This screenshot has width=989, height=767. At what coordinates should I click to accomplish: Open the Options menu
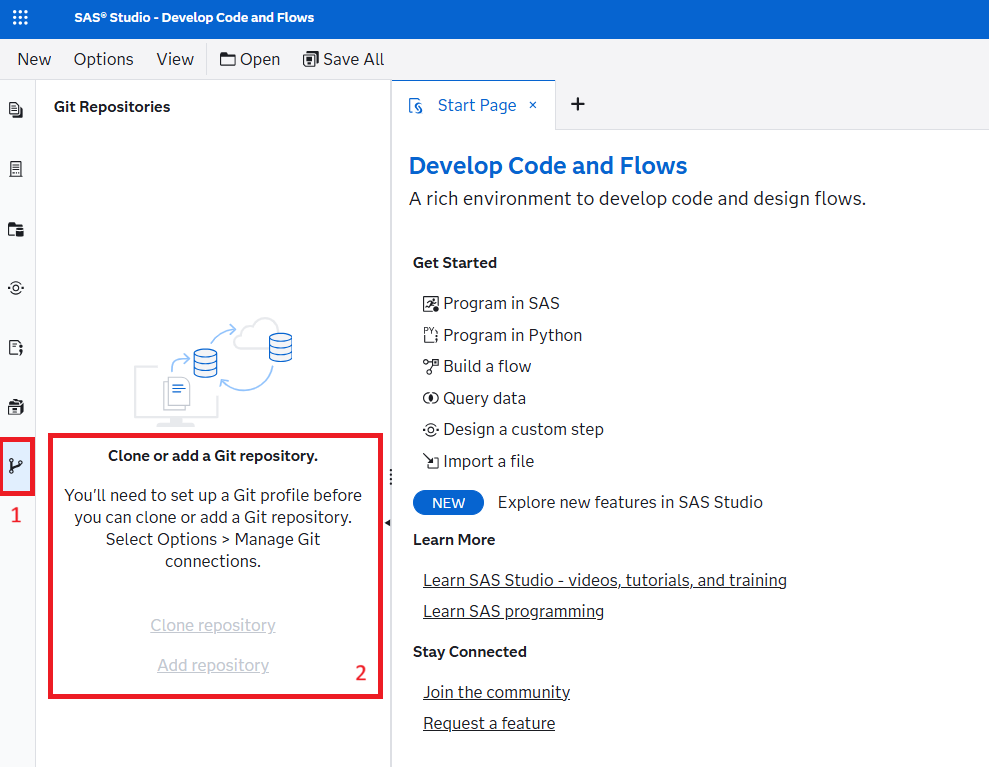(103, 59)
